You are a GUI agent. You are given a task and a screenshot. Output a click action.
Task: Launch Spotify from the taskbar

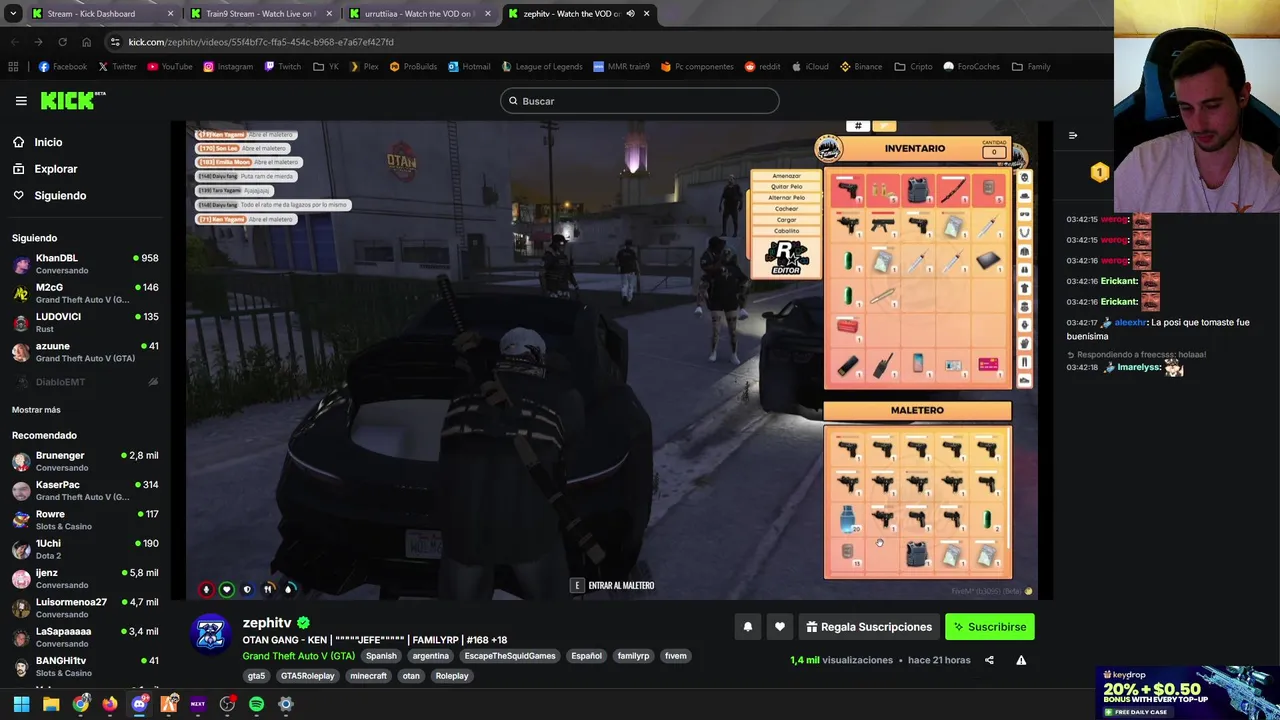click(256, 704)
